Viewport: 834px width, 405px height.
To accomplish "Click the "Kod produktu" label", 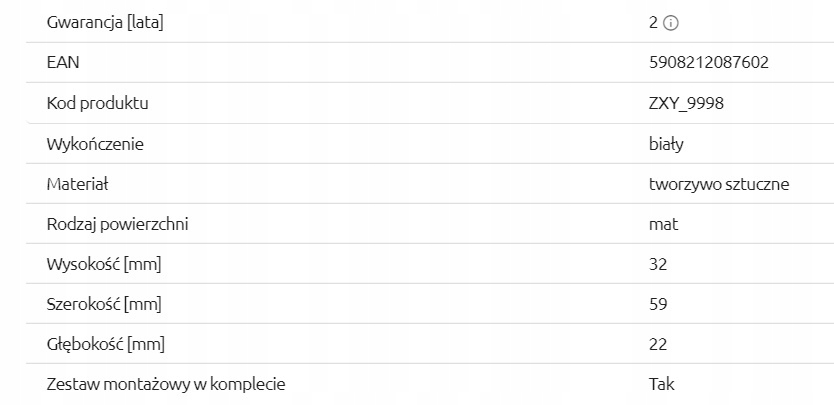I will coord(98,103).
